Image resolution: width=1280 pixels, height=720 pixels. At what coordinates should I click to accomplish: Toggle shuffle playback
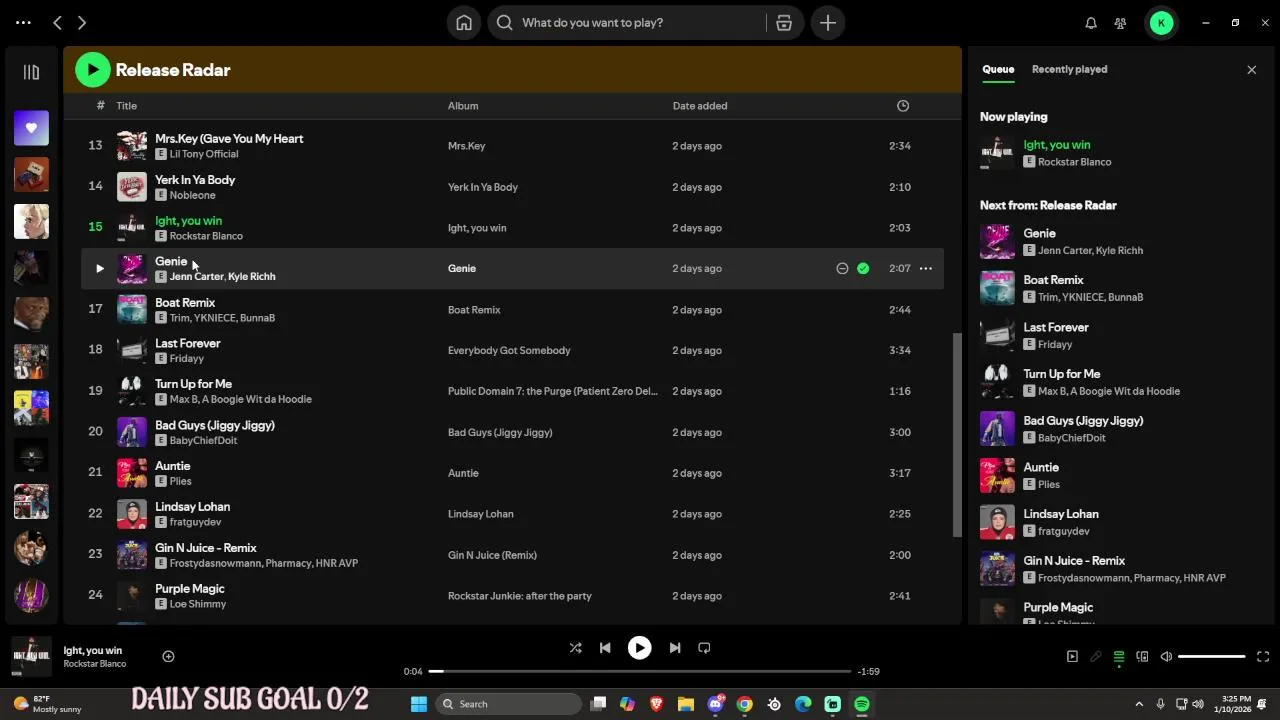pos(575,648)
